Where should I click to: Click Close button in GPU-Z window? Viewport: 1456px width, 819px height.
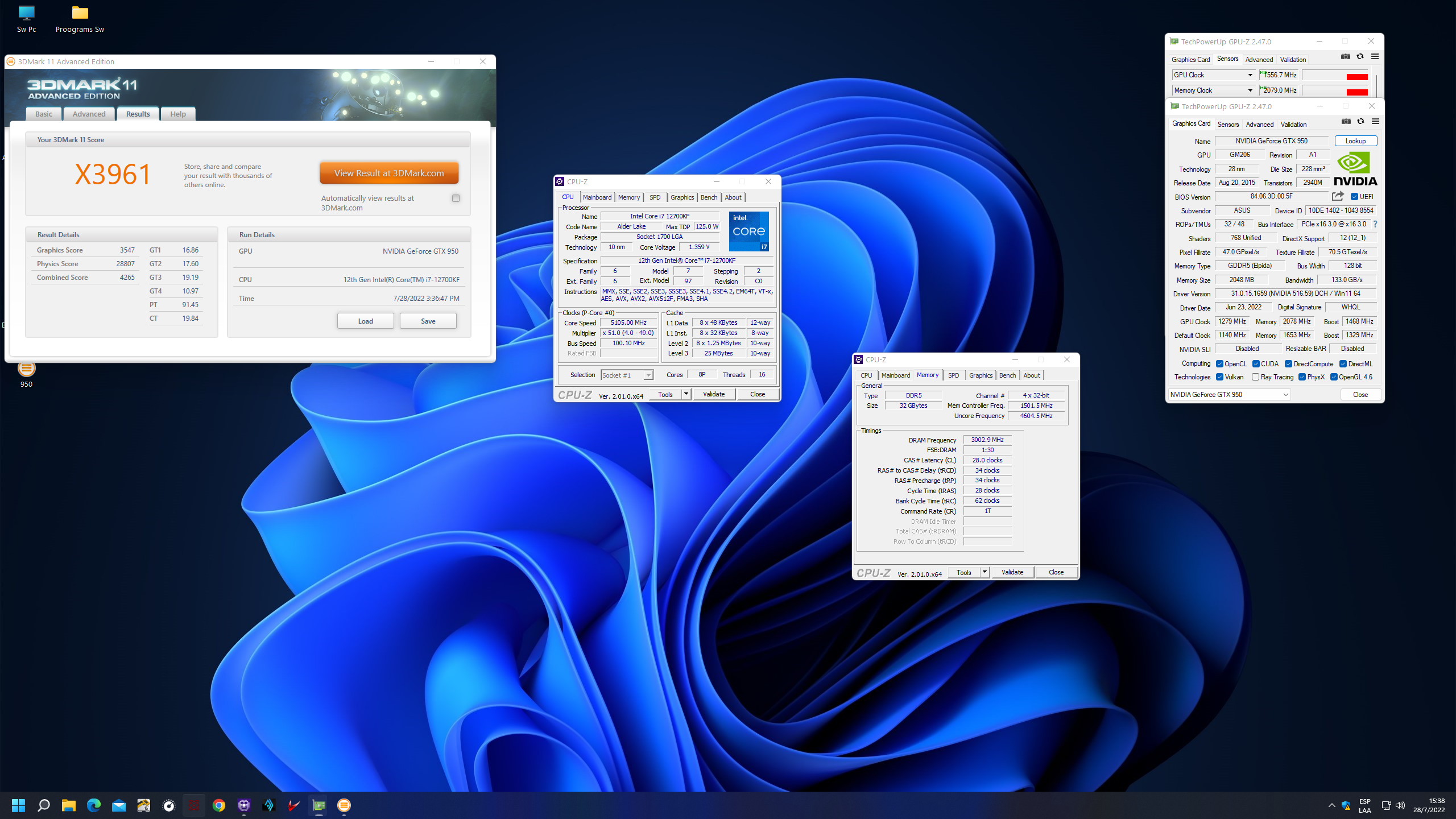[x=1360, y=395]
